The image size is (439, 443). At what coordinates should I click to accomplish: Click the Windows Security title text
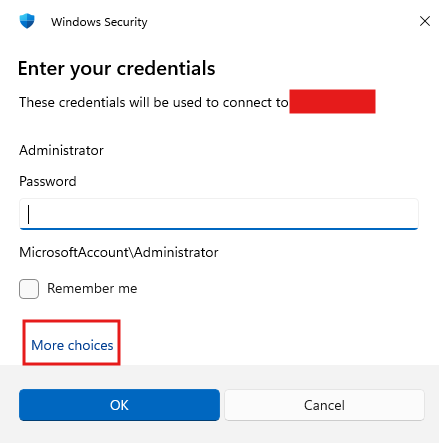tap(99, 22)
